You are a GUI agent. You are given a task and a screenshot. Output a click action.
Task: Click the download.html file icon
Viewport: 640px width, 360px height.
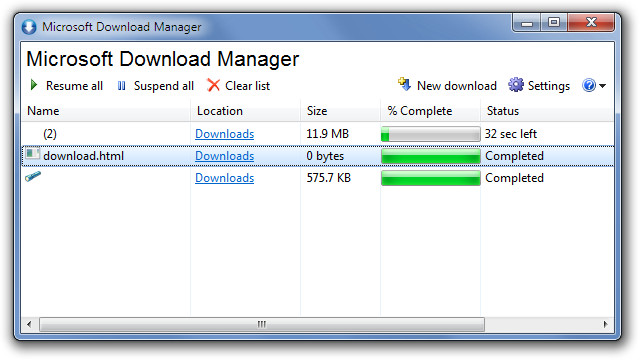click(x=32, y=154)
